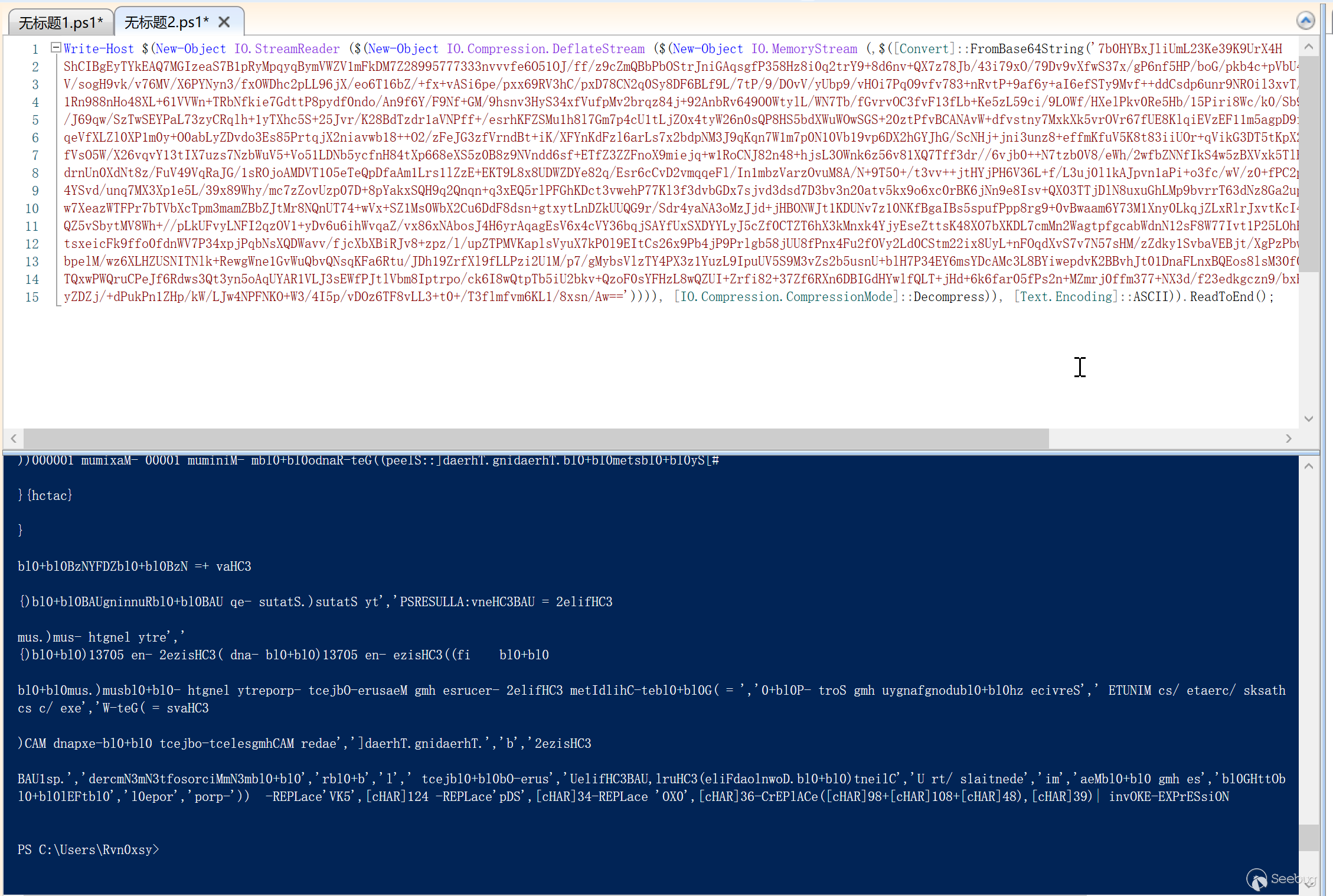Switch to the 无标题1.ps1 tab
The height and width of the screenshot is (896, 1333).
(60, 22)
